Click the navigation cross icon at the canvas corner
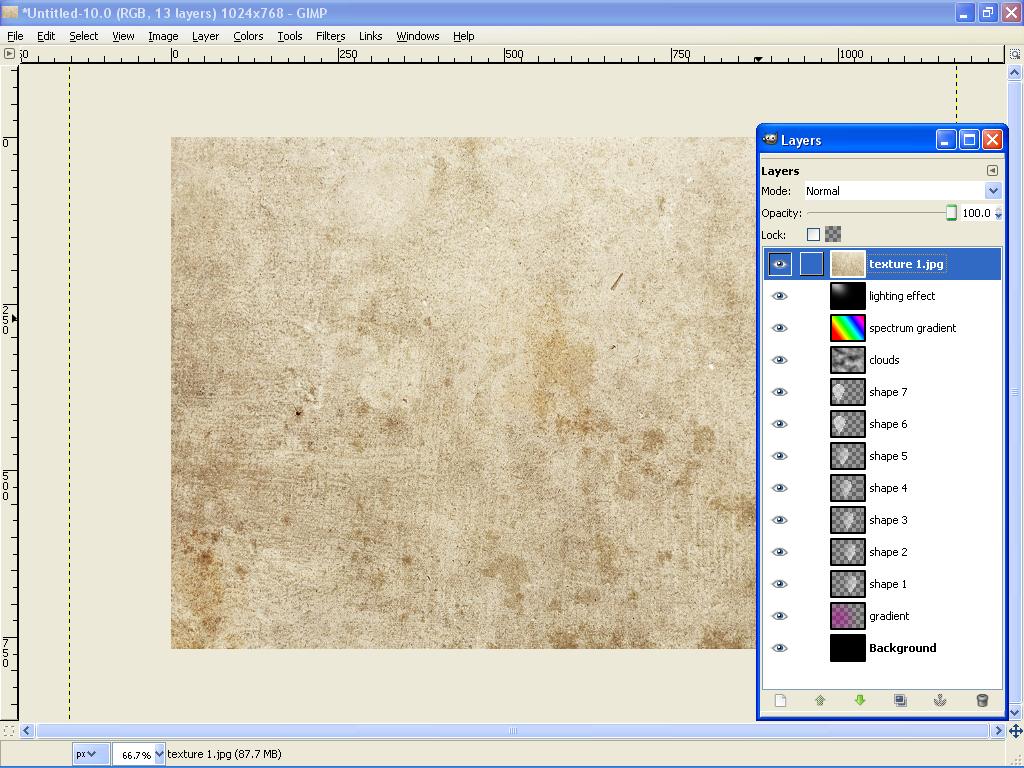Image resolution: width=1024 pixels, height=768 pixels. point(1015,731)
